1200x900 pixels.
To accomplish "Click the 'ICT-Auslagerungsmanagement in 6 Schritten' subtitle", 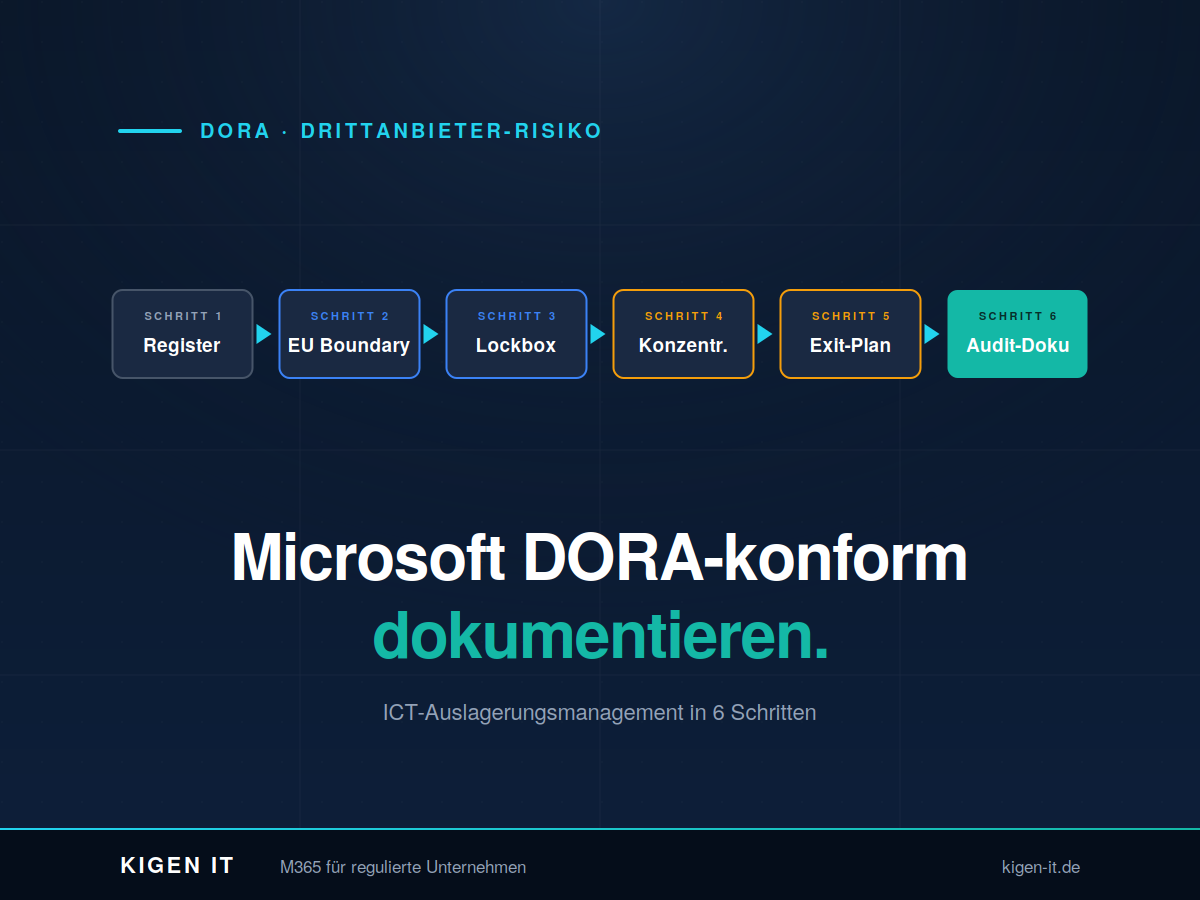I will pos(600,713).
